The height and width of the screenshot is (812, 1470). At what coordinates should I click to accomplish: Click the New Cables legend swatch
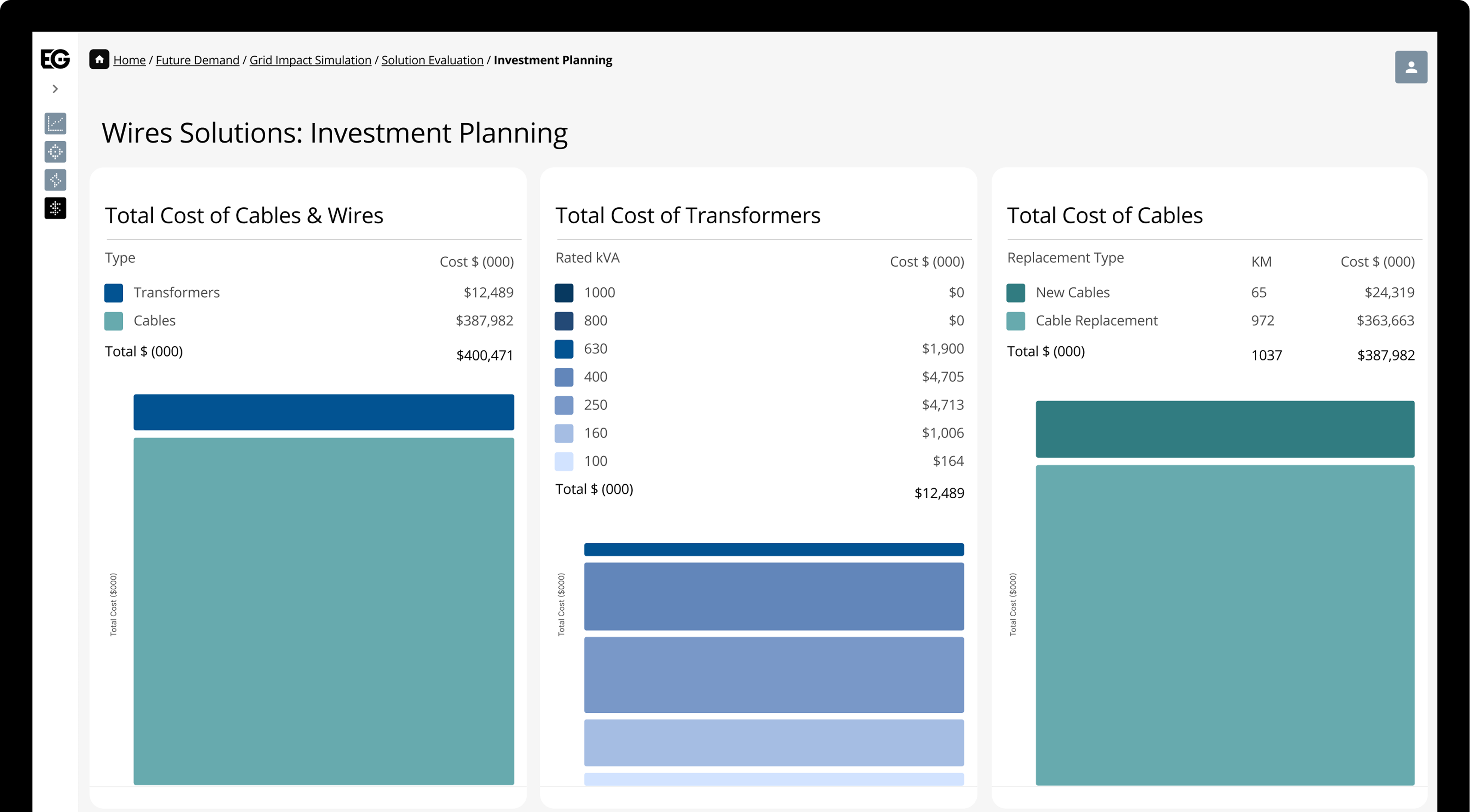tap(1015, 293)
